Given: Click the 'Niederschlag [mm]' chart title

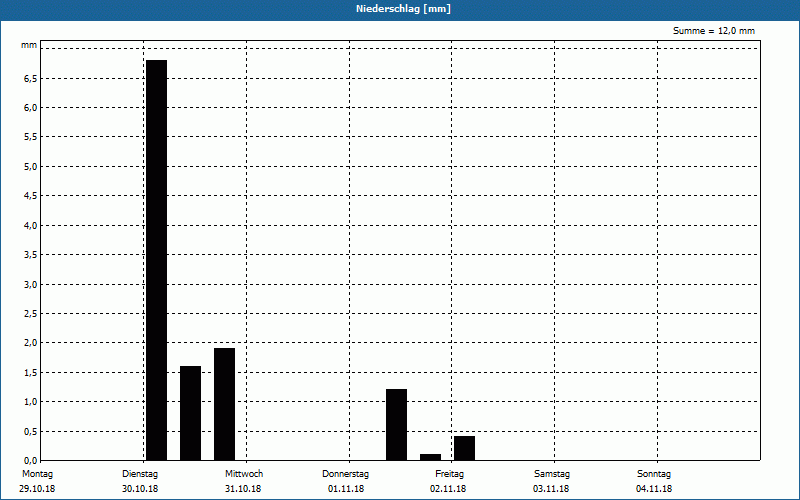Looking at the screenshot, I should (x=403, y=9).
